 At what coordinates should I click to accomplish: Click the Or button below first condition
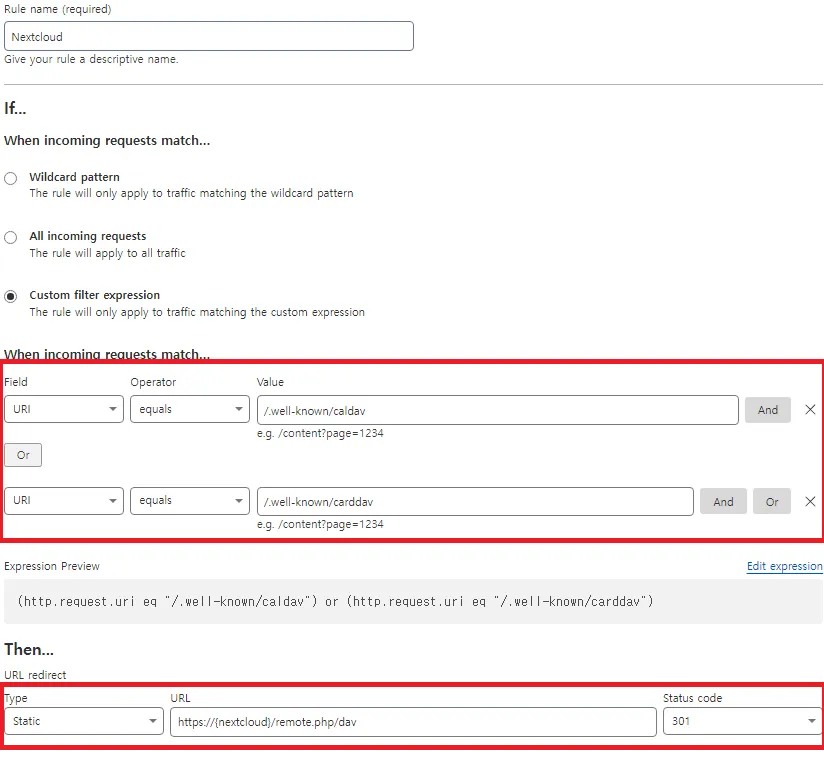pos(22,455)
